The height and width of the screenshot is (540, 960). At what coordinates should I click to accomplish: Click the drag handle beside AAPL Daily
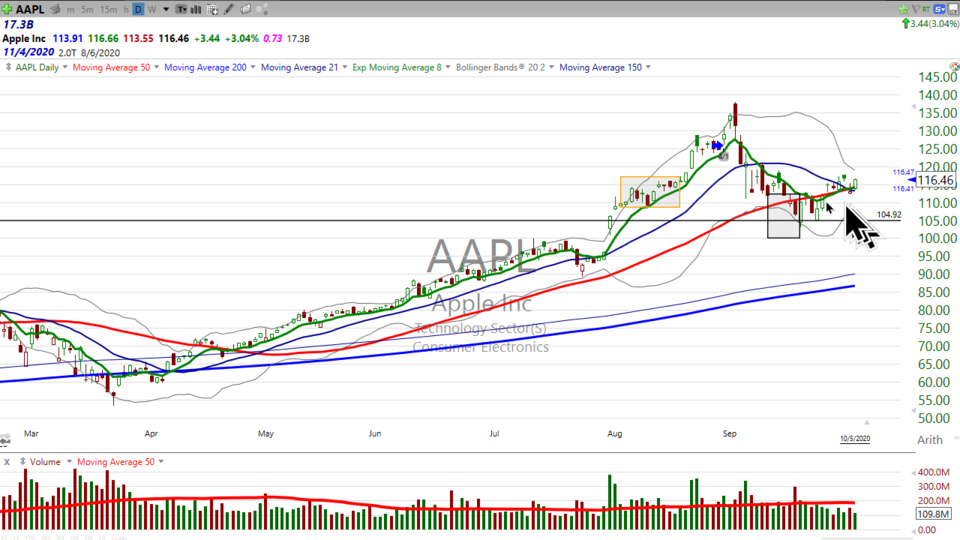(9, 67)
